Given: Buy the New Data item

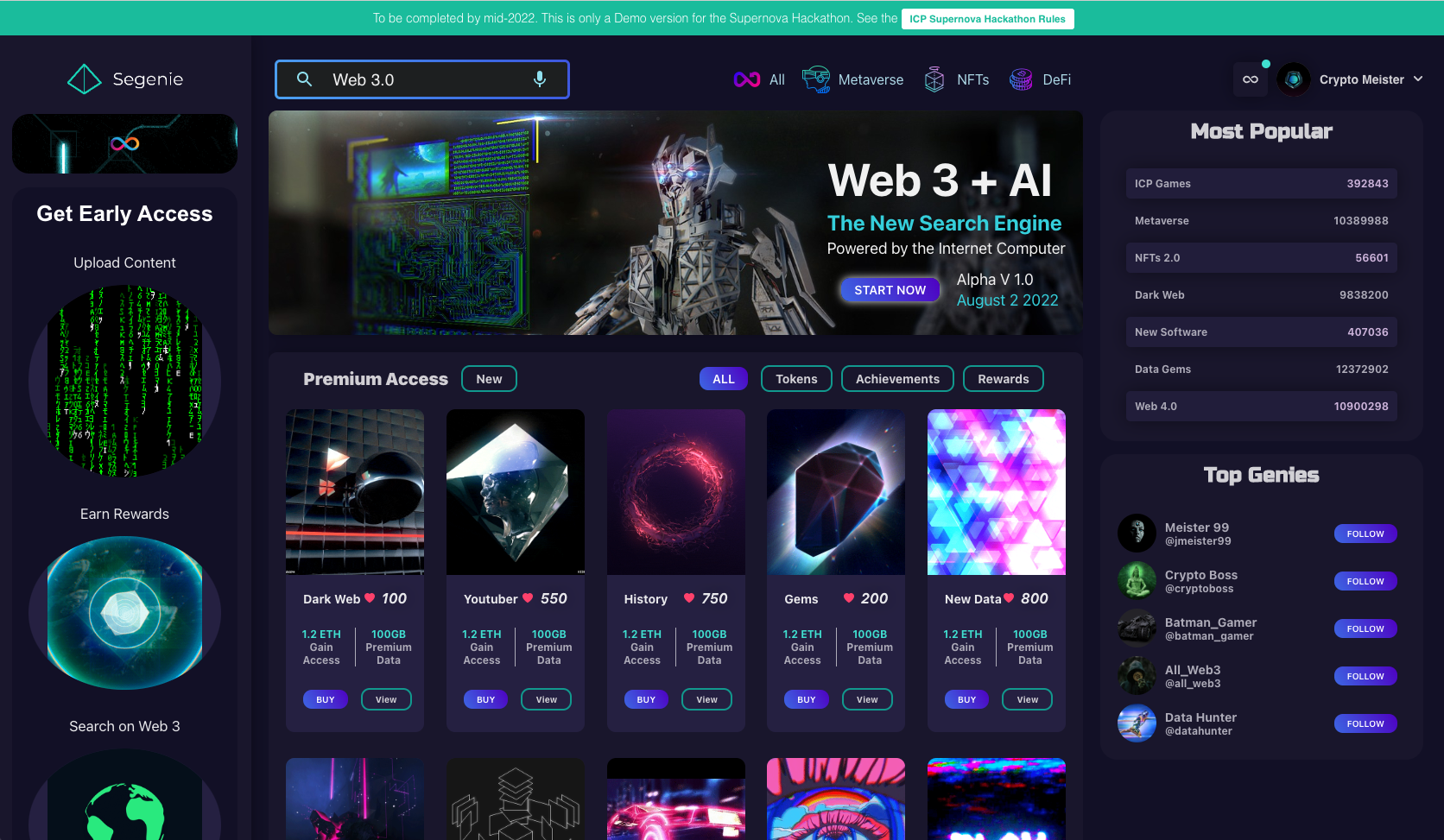Looking at the screenshot, I should tap(967, 699).
